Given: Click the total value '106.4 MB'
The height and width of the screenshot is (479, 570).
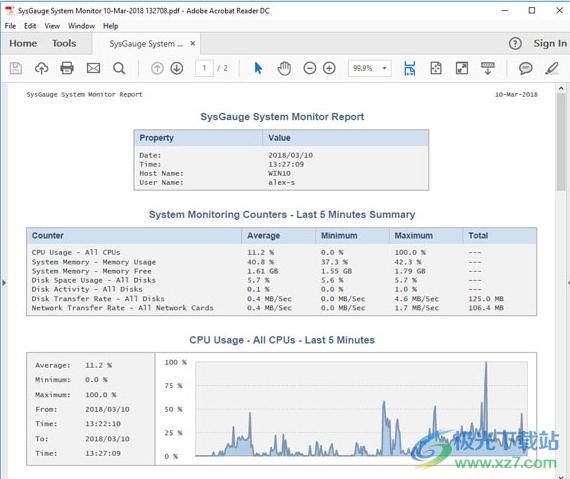Looking at the screenshot, I should [486, 308].
